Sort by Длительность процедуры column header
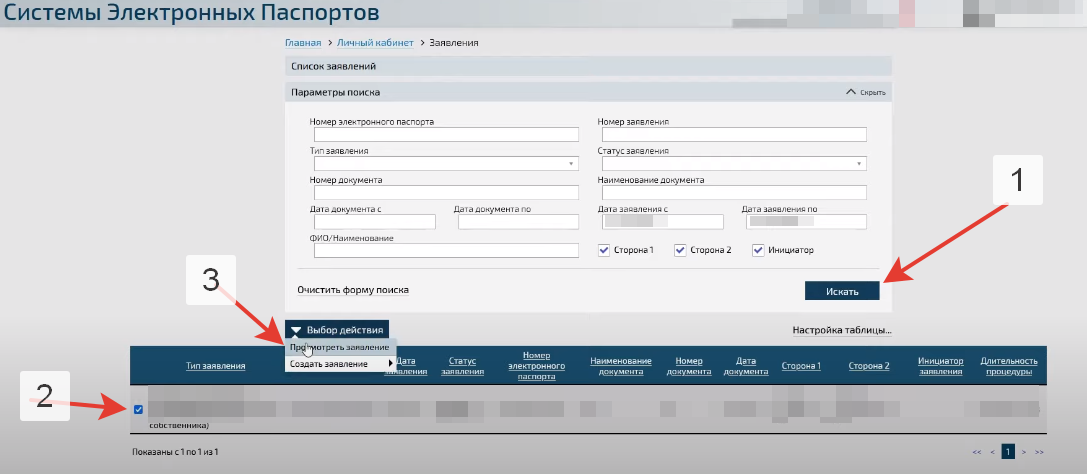 tap(1009, 366)
